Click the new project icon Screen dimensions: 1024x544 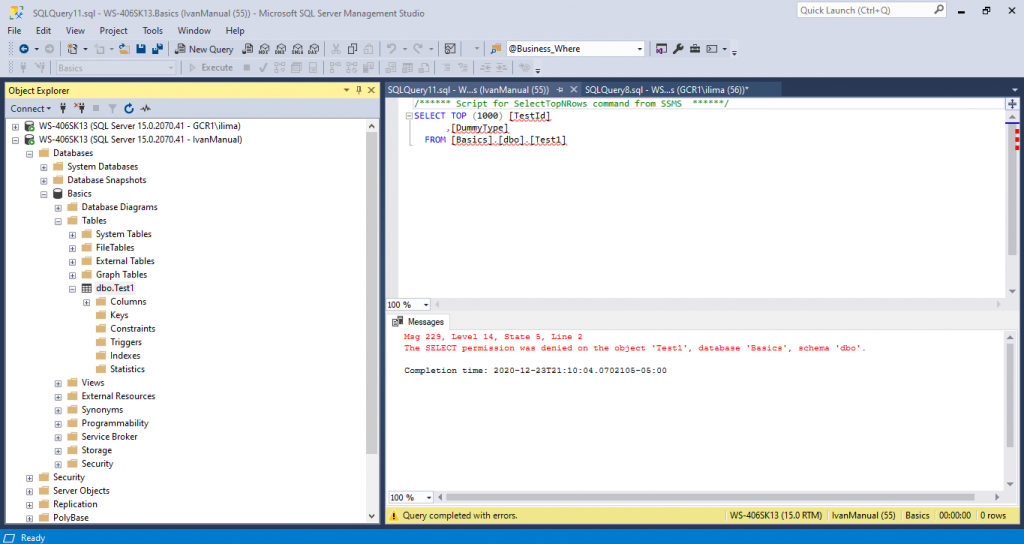click(x=72, y=49)
